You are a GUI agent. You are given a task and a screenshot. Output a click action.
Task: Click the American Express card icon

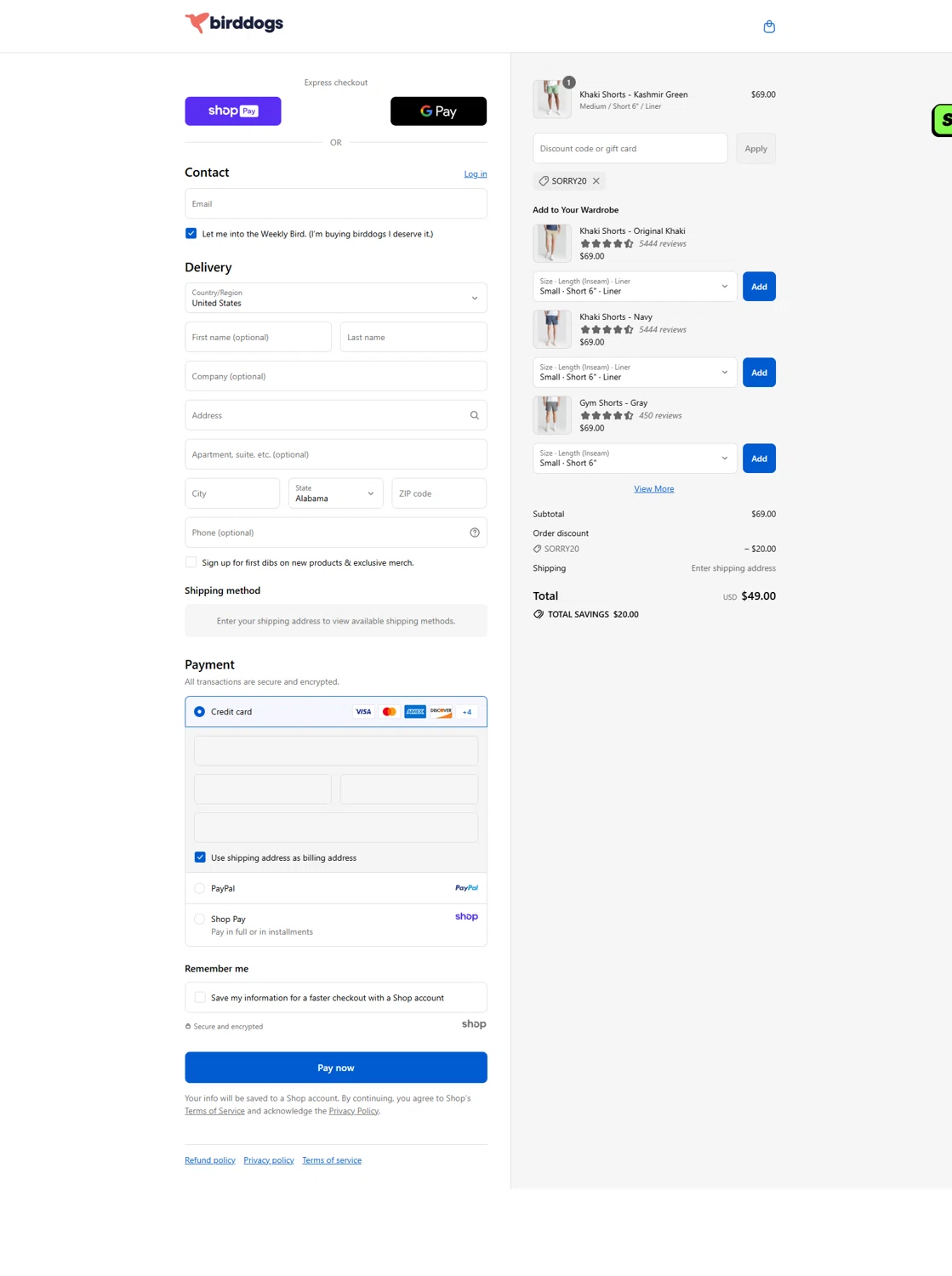[x=415, y=712]
